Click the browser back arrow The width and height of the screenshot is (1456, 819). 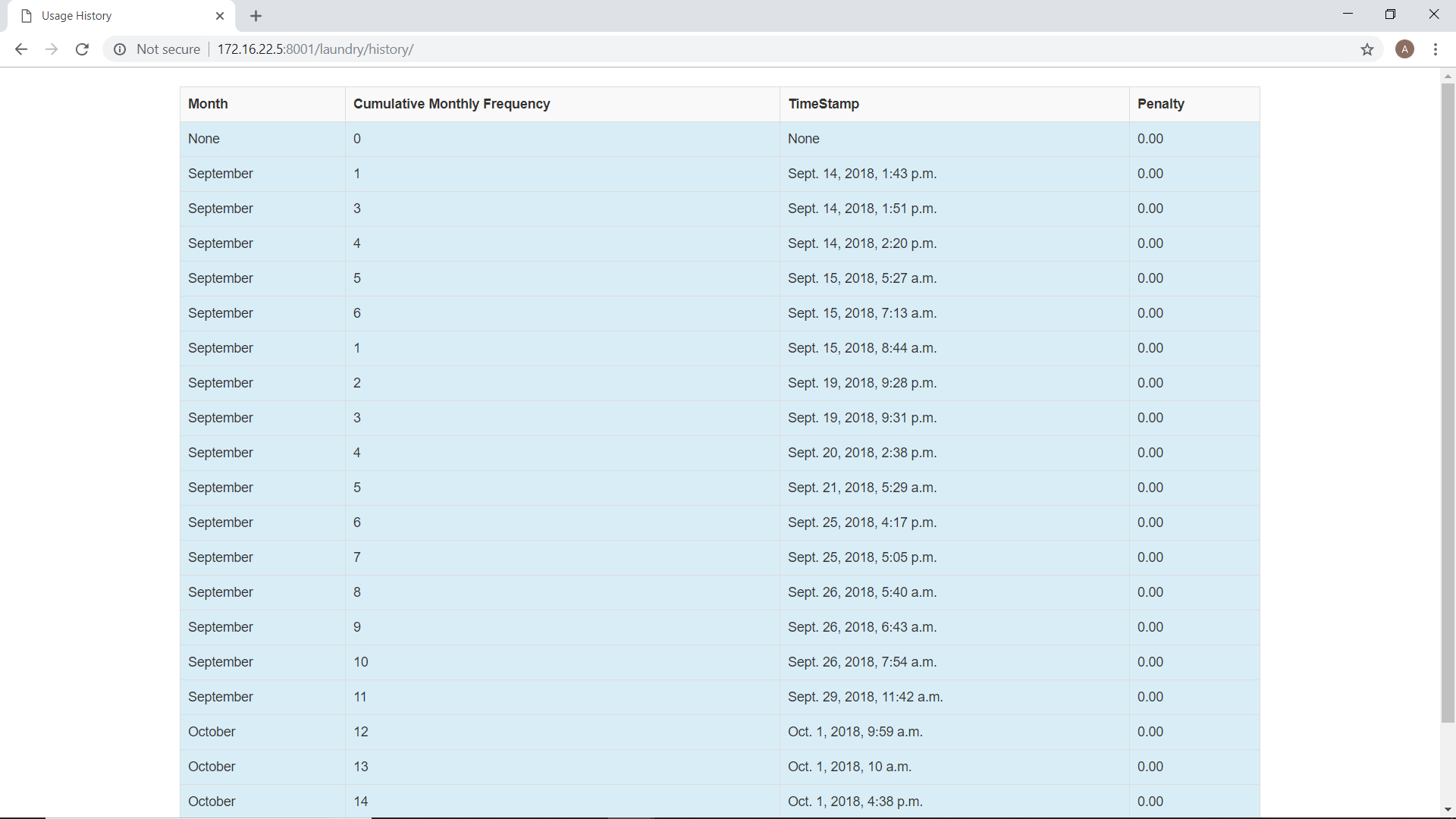pos(21,49)
